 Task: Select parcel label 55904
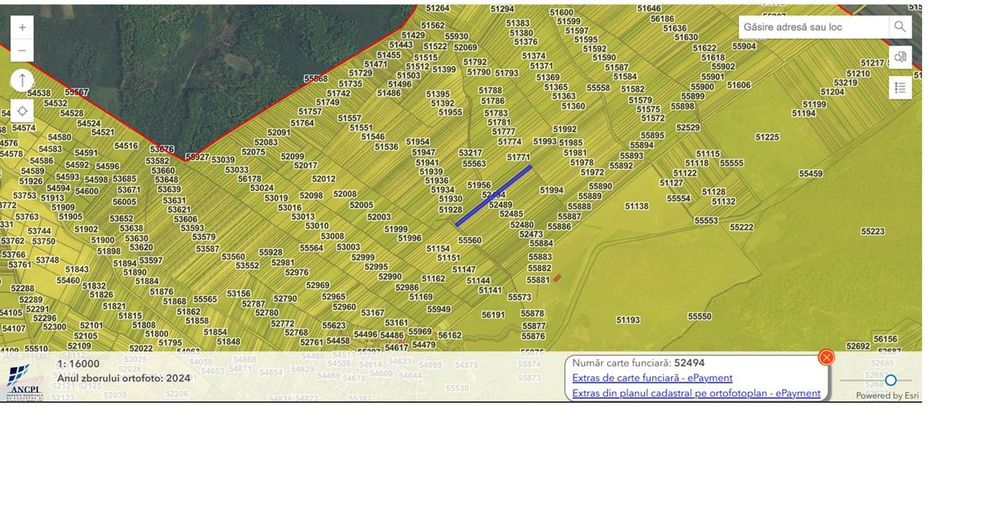tap(744, 47)
